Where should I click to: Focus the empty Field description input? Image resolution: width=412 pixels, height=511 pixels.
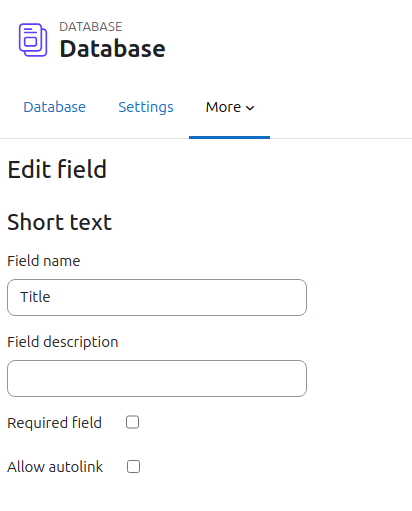coord(157,378)
